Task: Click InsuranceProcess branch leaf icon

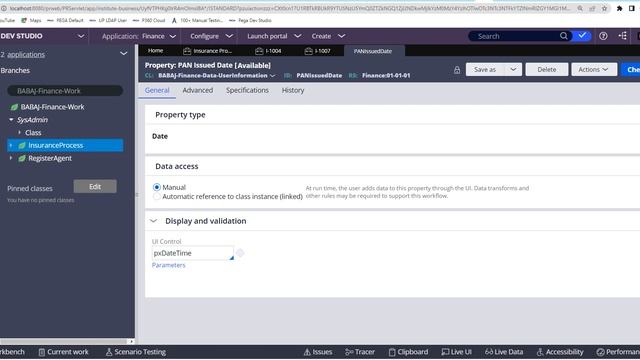Action: pos(22,145)
